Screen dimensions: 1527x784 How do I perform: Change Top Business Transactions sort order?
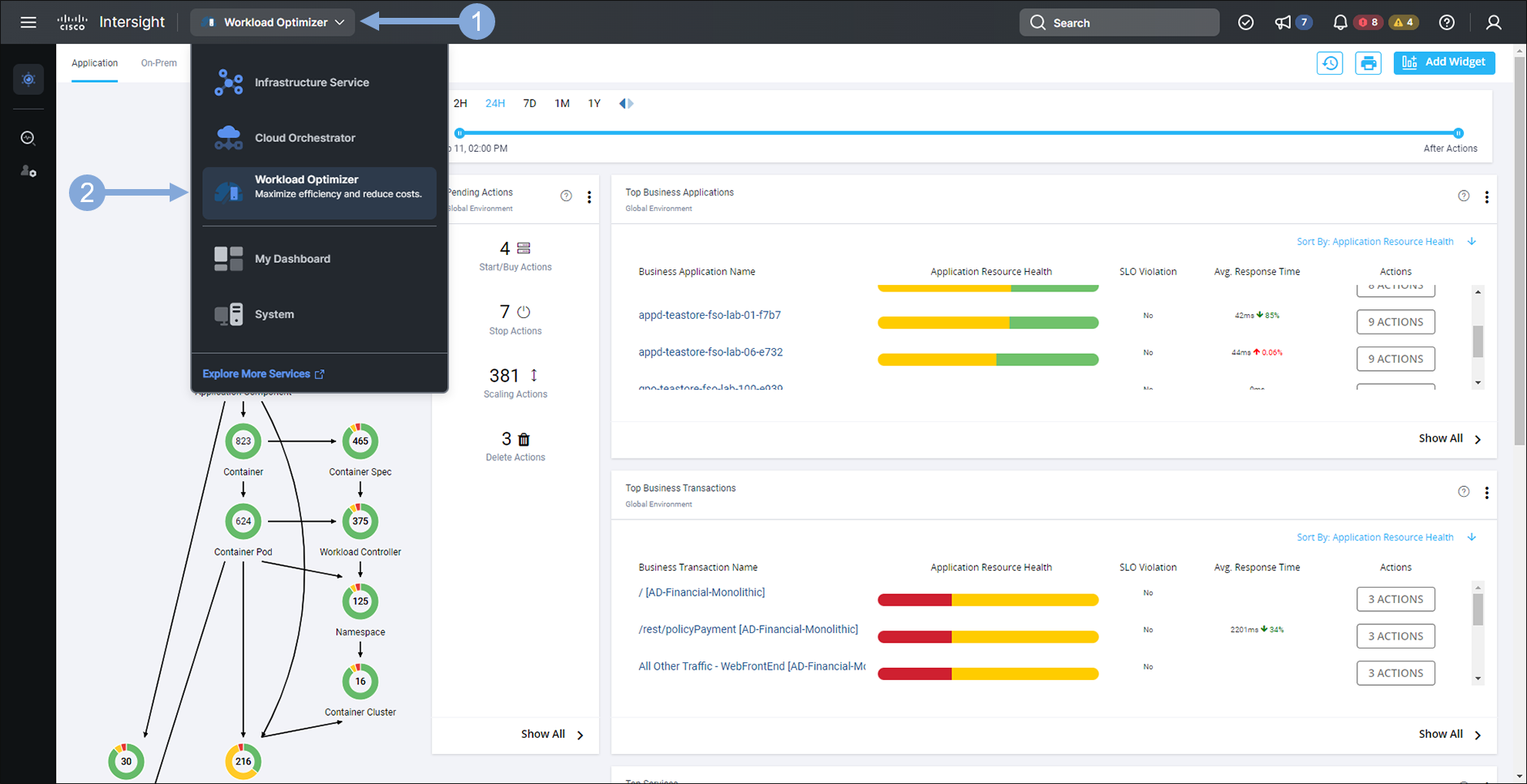pyautogui.click(x=1387, y=537)
